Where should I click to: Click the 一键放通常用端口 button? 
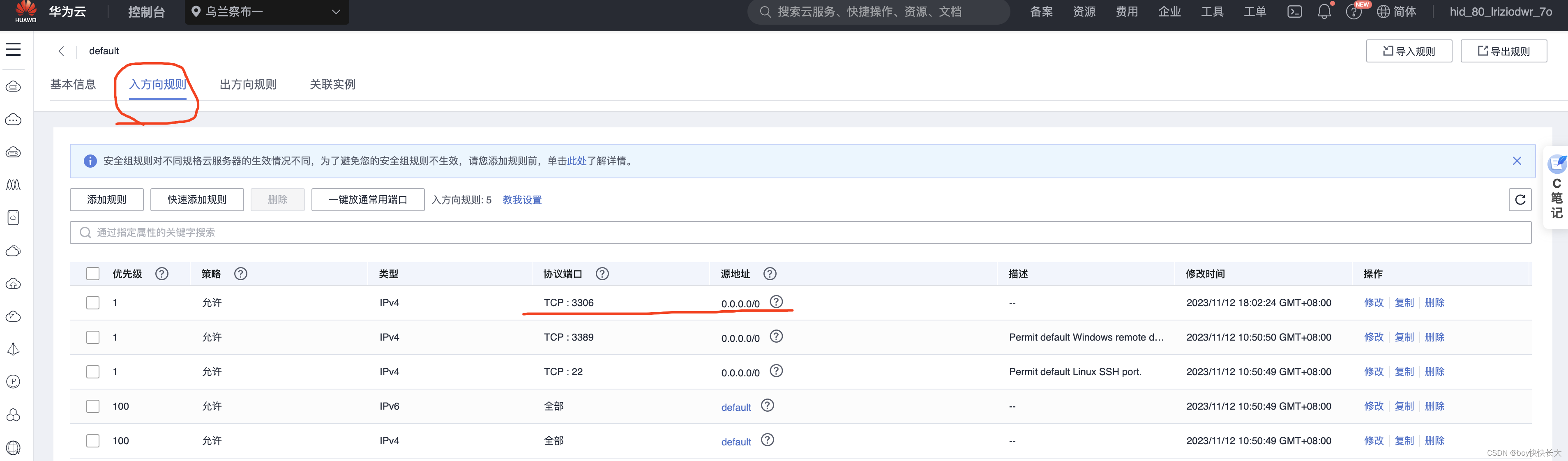368,200
